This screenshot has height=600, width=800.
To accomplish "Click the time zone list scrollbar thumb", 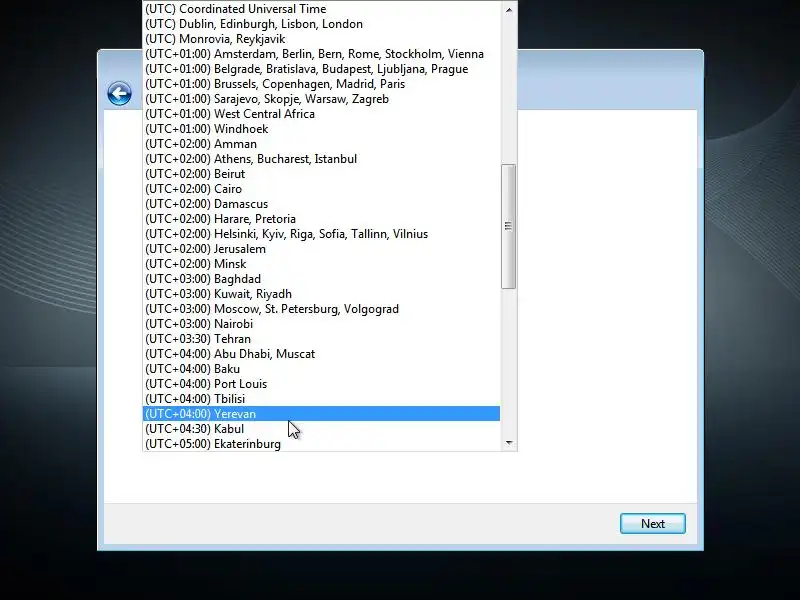I will (508, 227).
